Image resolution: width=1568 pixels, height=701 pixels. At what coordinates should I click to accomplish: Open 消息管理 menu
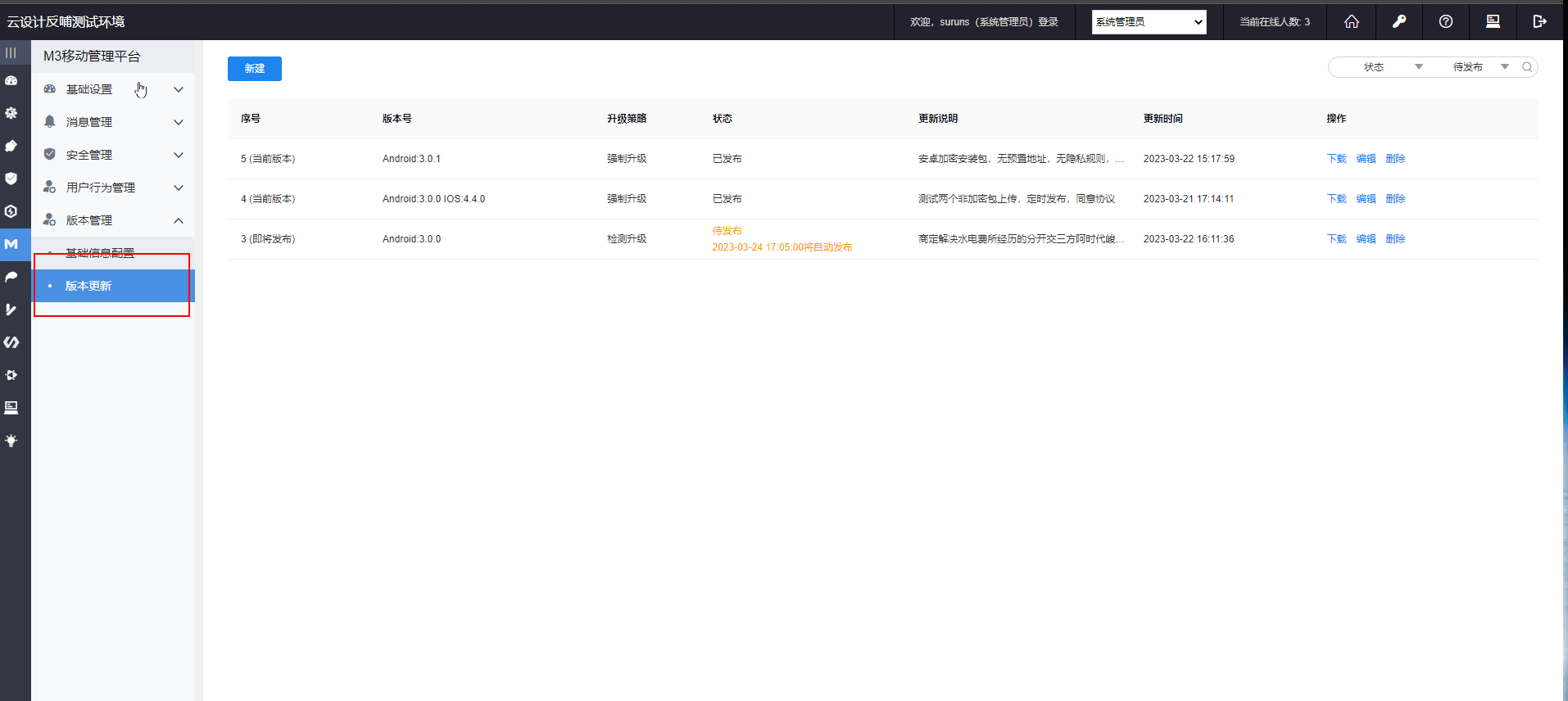click(113, 122)
